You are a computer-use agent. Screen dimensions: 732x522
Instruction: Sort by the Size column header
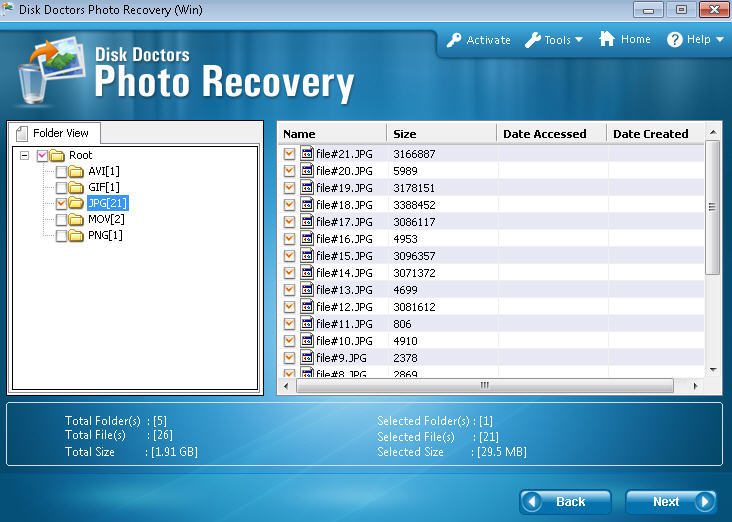(x=442, y=134)
